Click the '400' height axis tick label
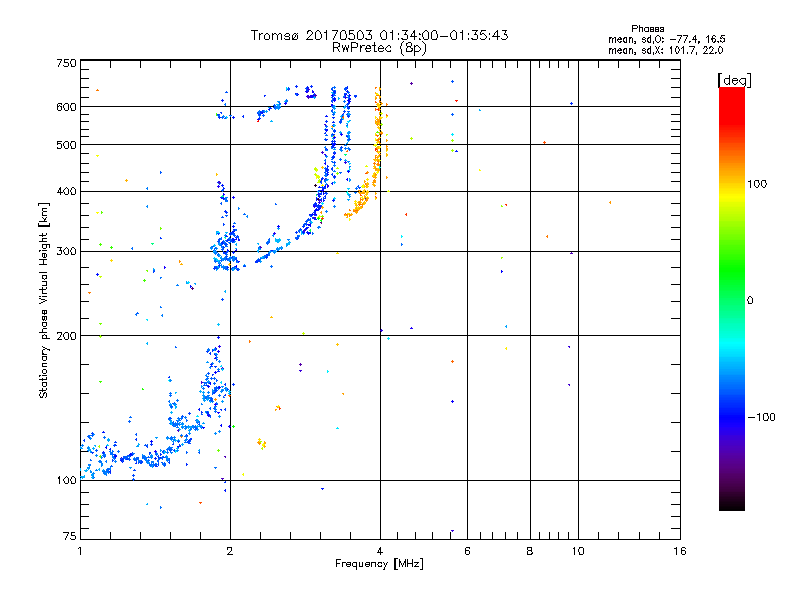 (66, 192)
